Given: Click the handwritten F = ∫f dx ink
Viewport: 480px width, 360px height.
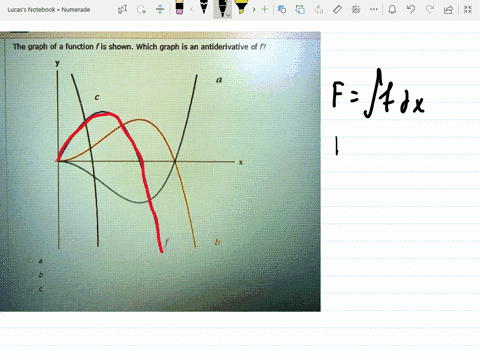Looking at the screenshot, I should click(x=378, y=94).
